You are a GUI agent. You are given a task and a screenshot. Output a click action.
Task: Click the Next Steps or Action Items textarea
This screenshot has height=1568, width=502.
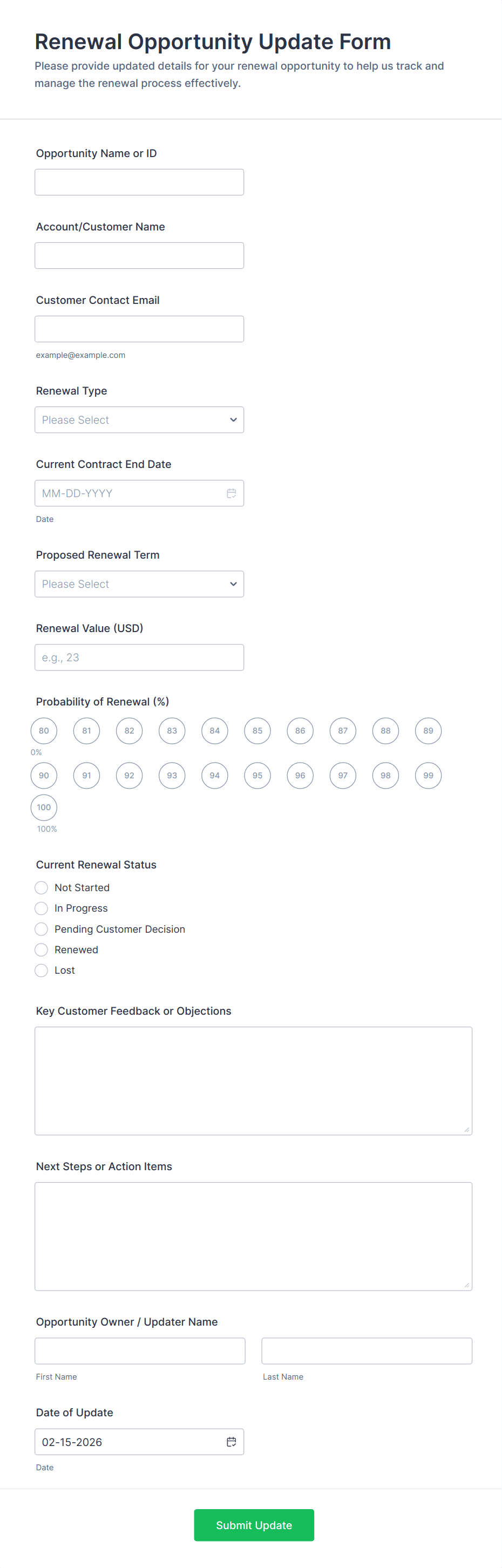pyautogui.click(x=253, y=1236)
